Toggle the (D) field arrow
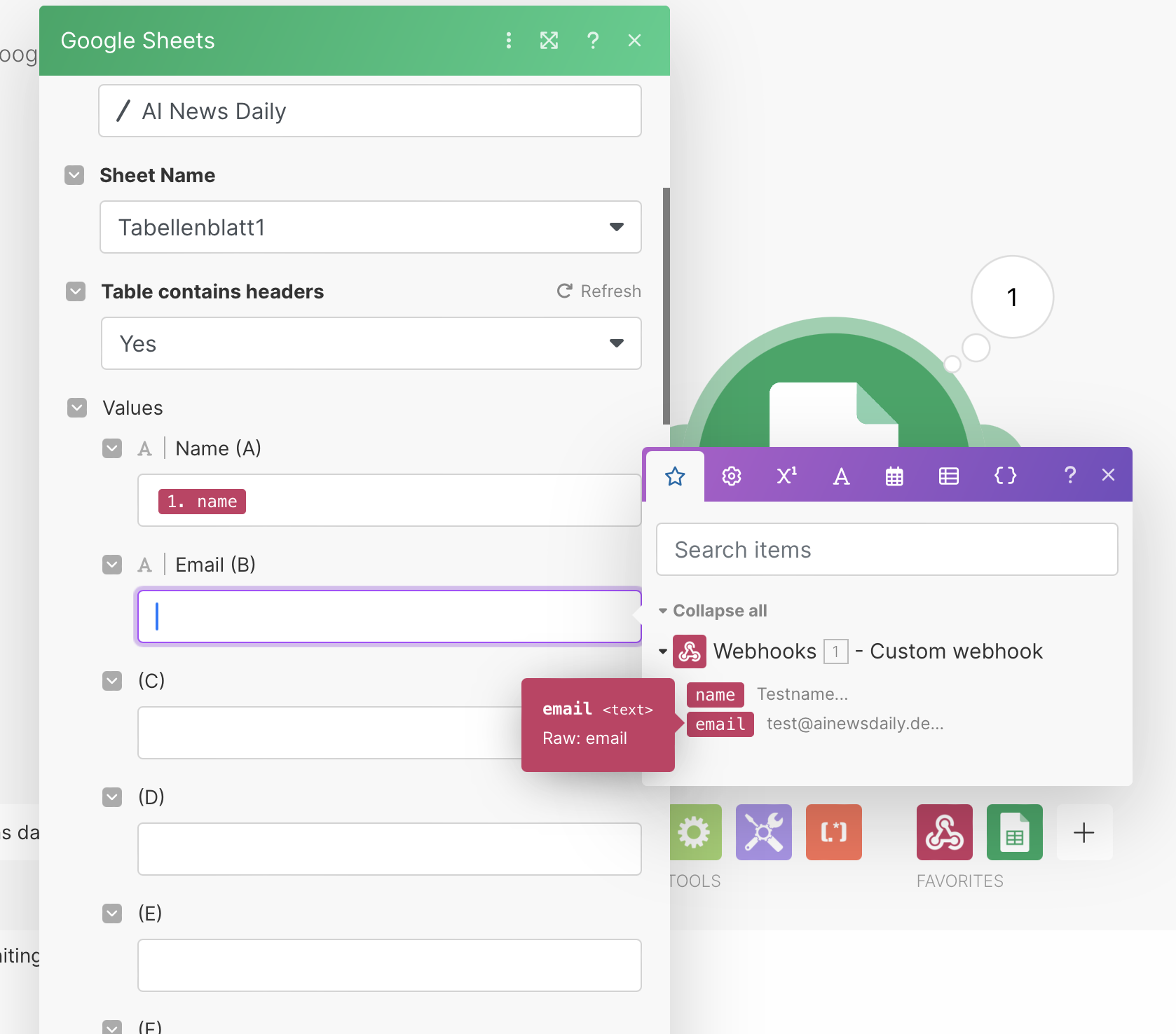Screen dimensions: 1176x1034 (112, 797)
